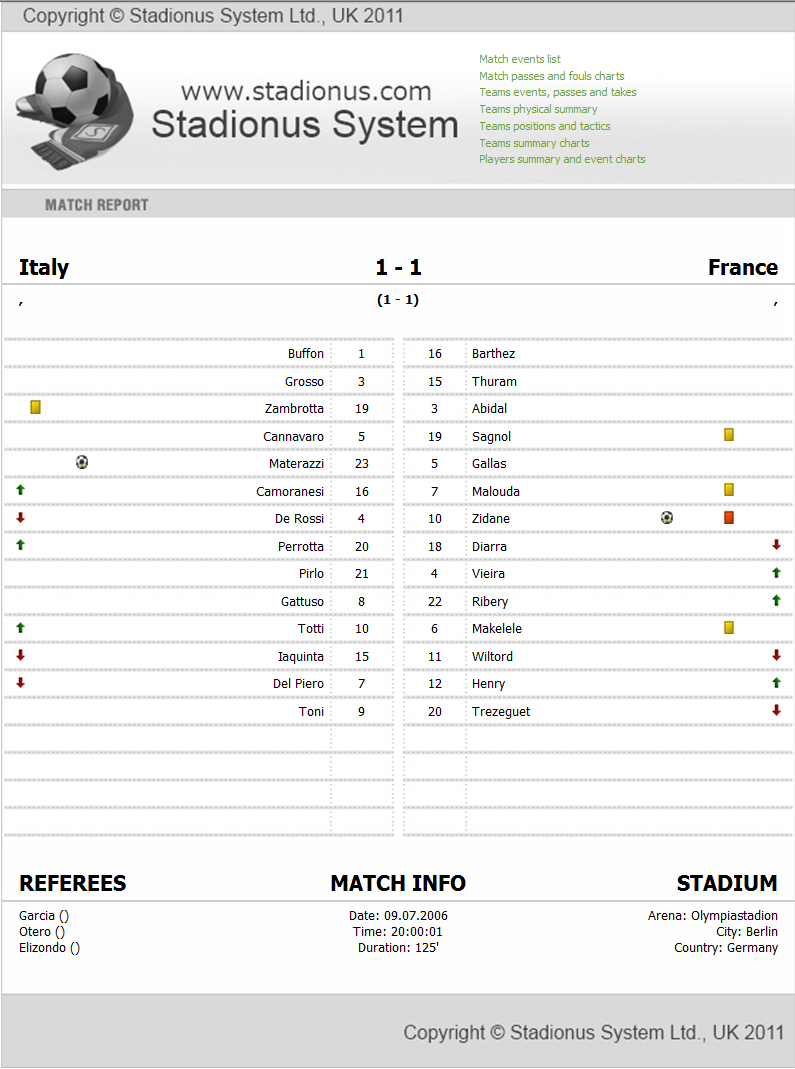The image size is (795, 1069).
Task: Click Materazzi's goal ball icon
Action: [x=82, y=462]
